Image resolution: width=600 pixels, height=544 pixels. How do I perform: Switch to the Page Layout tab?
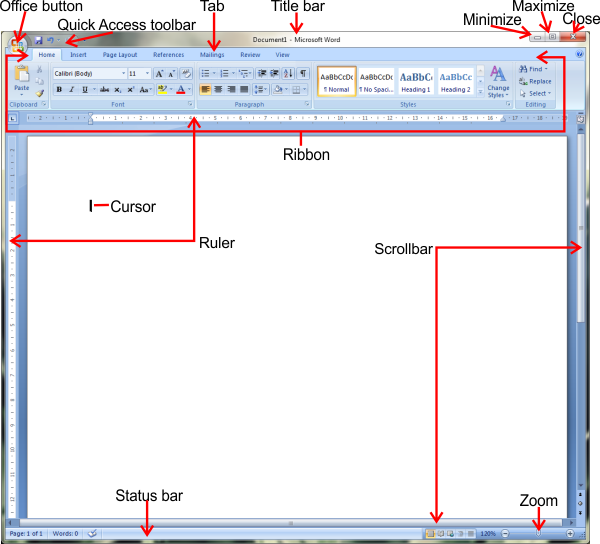click(120, 55)
